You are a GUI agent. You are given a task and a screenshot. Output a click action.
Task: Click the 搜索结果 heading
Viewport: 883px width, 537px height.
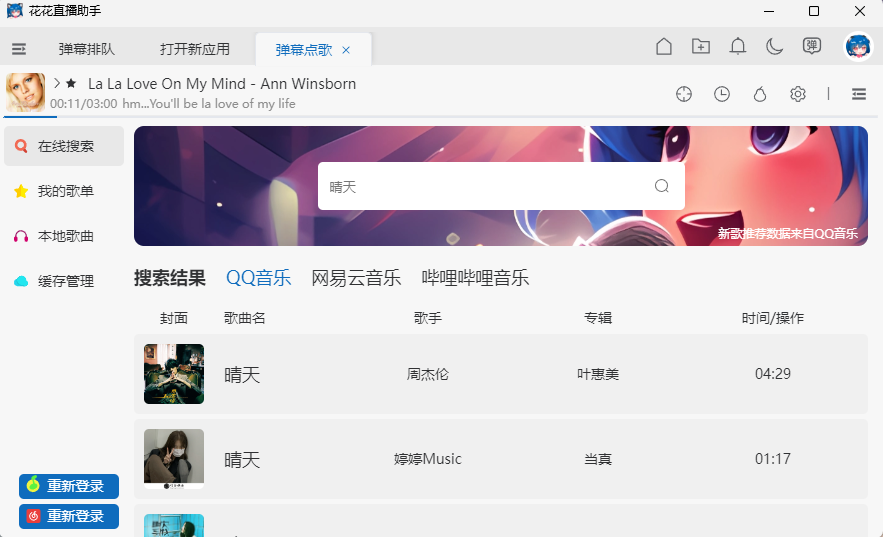(x=170, y=278)
